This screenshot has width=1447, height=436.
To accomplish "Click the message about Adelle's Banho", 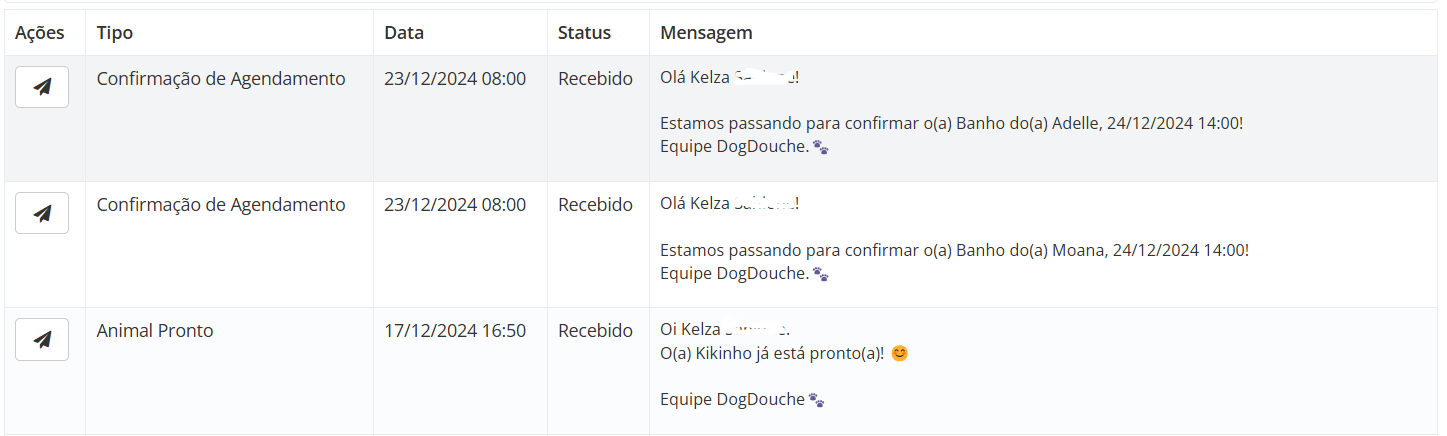I will (x=951, y=124).
